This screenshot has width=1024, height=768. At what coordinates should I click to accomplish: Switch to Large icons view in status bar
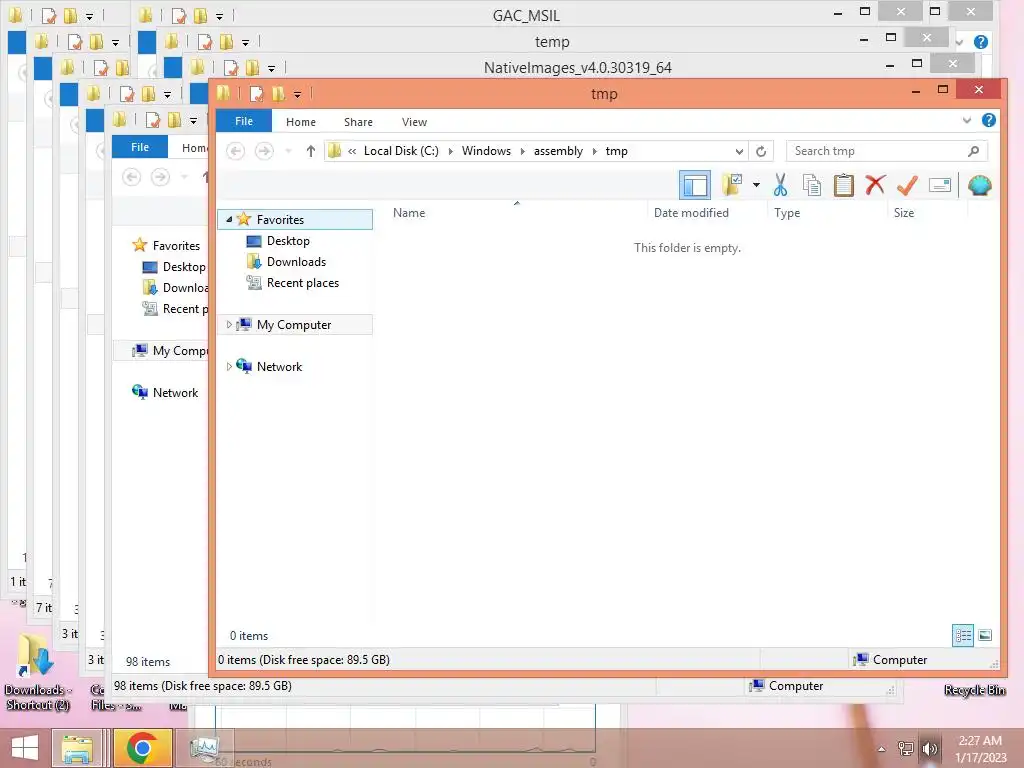(x=985, y=635)
